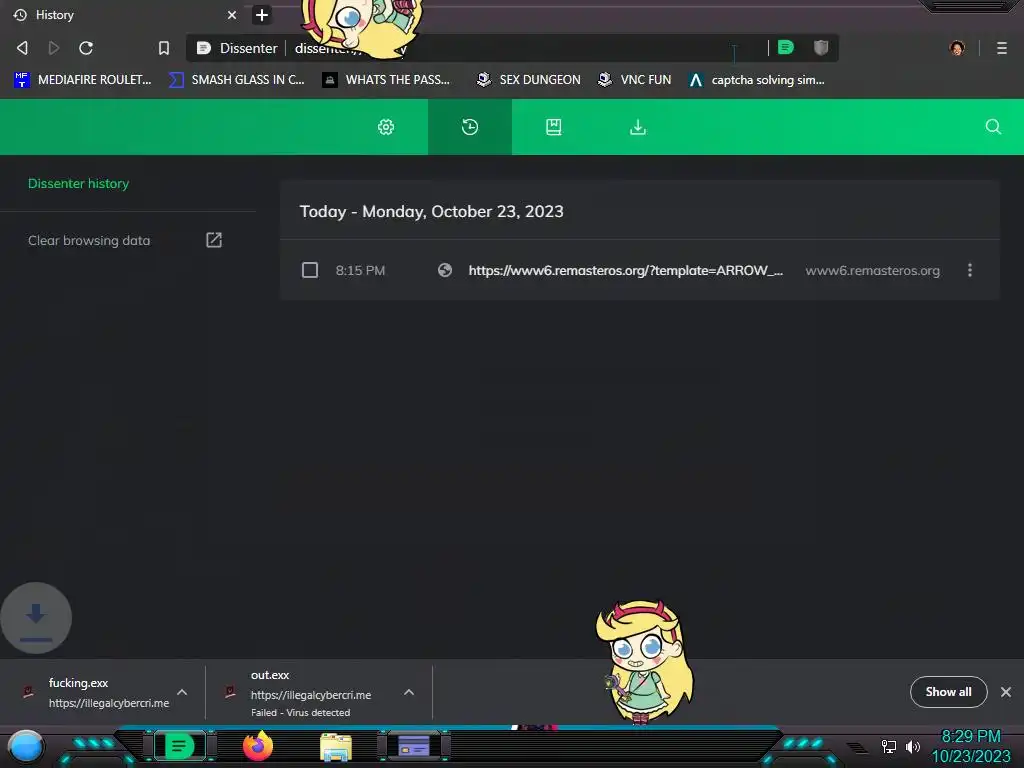
Task: Click the globe favicon of the history entry
Action: pyautogui.click(x=445, y=270)
